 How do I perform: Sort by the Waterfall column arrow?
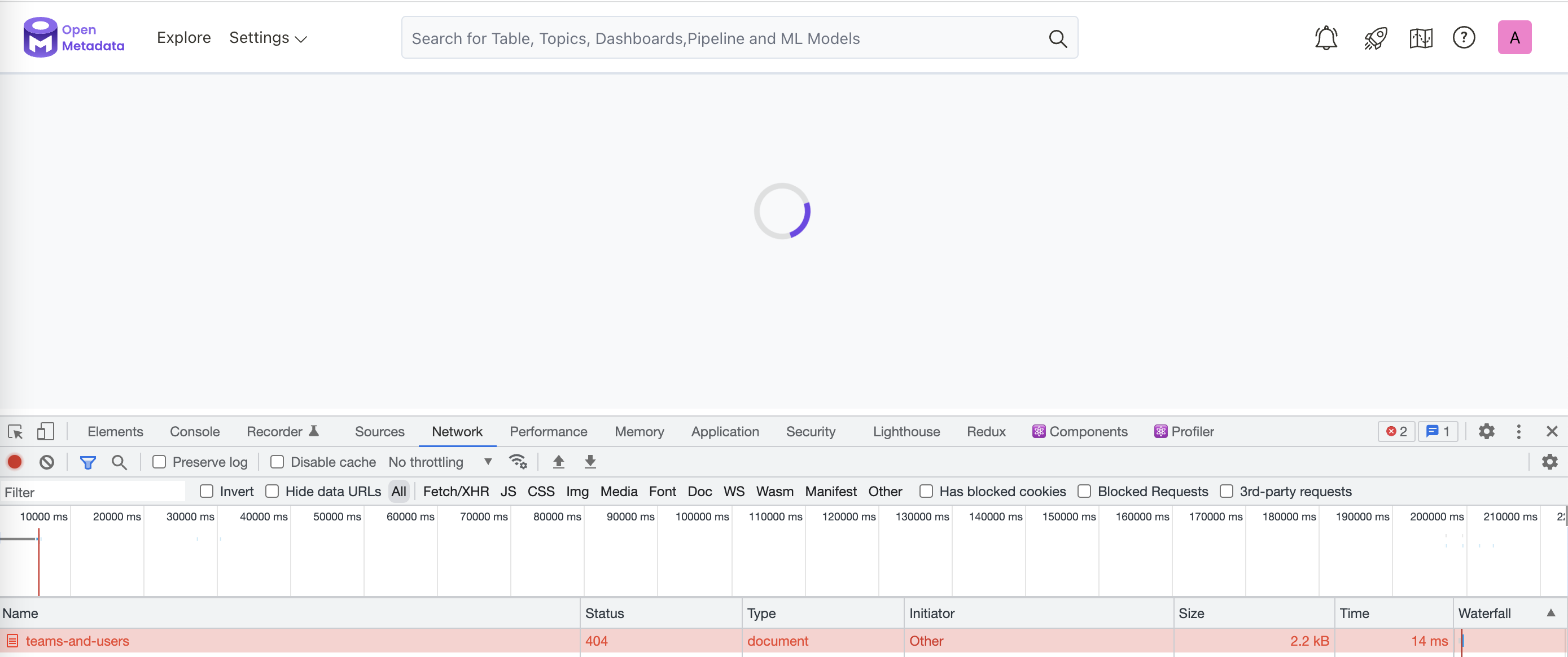(1551, 613)
